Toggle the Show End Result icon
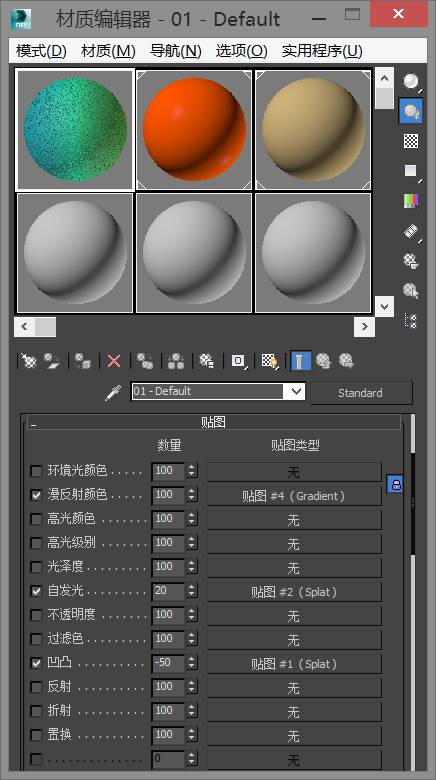This screenshot has width=436, height=780. coord(301,361)
